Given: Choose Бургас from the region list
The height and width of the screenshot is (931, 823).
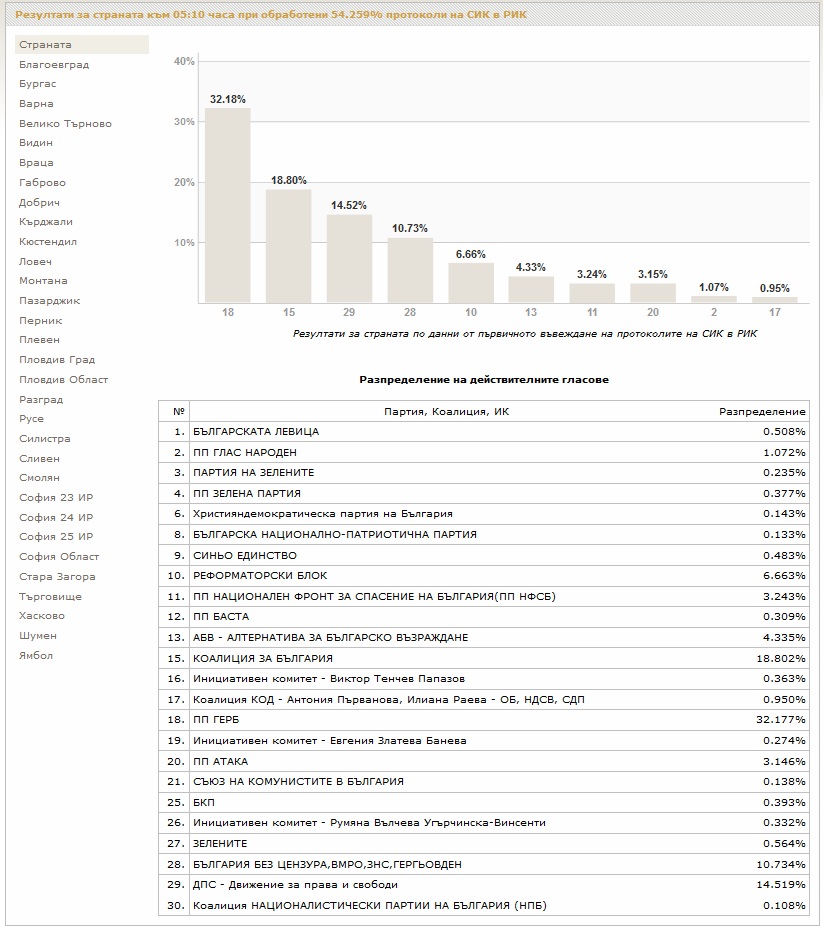Looking at the screenshot, I should point(38,84).
